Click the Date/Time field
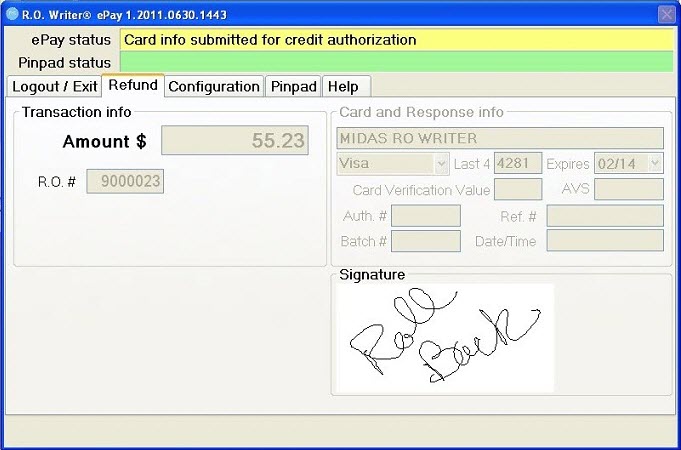 [604, 241]
